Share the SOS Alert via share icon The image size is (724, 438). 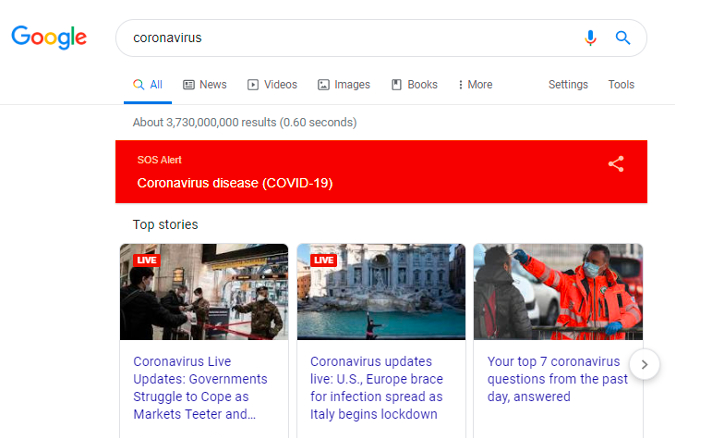point(616,164)
